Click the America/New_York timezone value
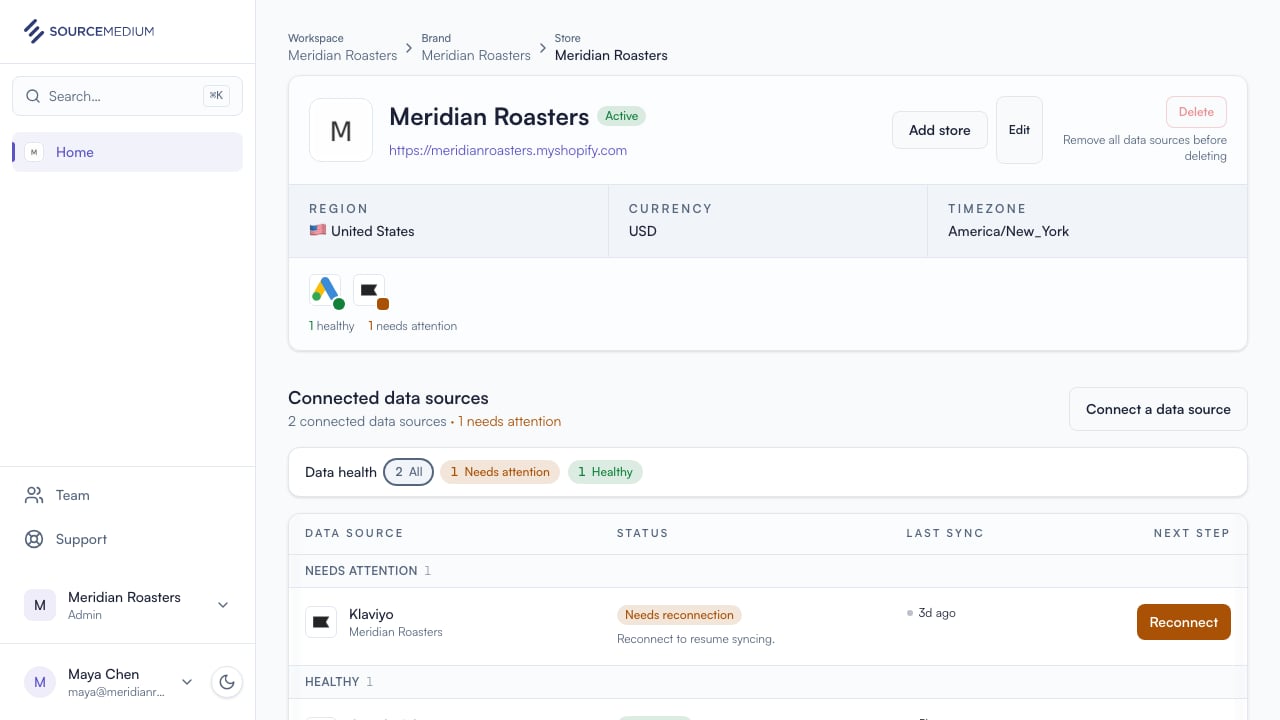This screenshot has width=1280, height=720. [x=1009, y=231]
